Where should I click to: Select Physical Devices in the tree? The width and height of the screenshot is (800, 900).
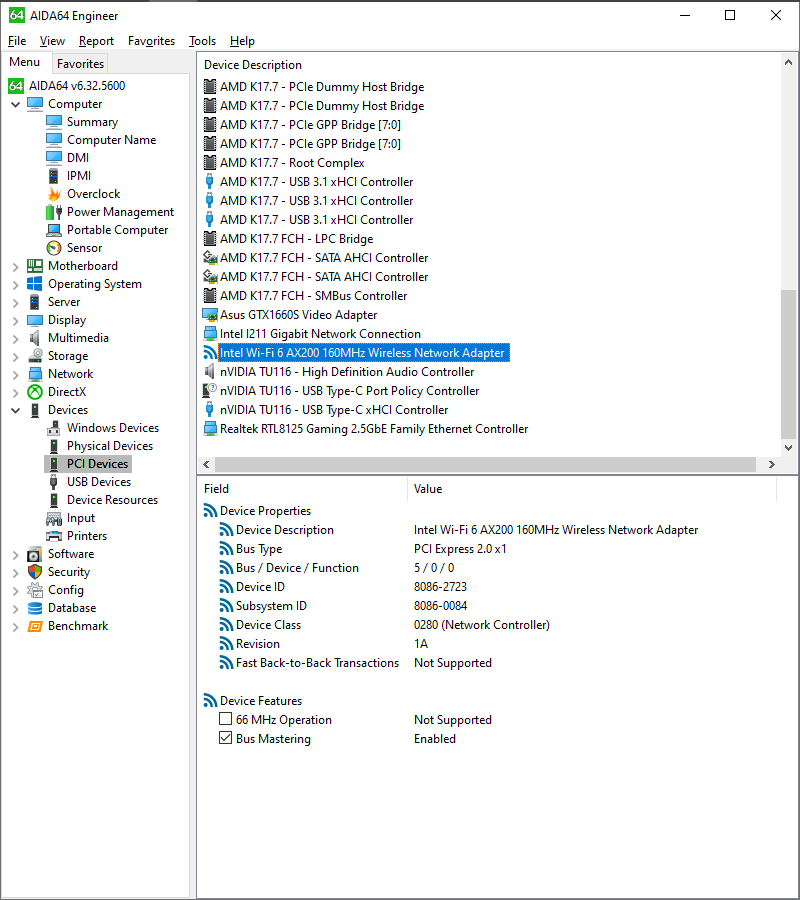click(x=110, y=446)
